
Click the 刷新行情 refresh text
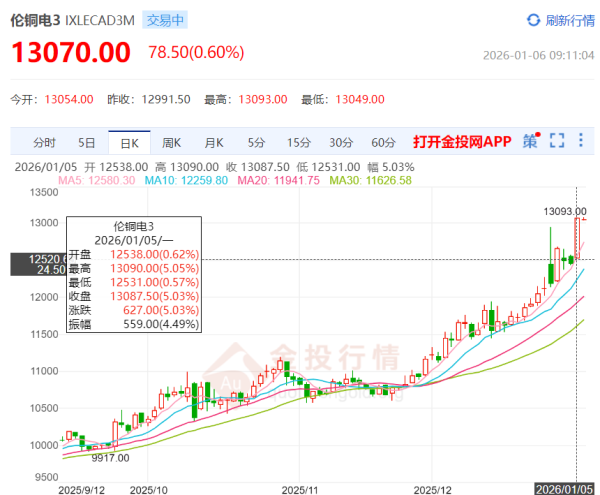click(x=570, y=20)
